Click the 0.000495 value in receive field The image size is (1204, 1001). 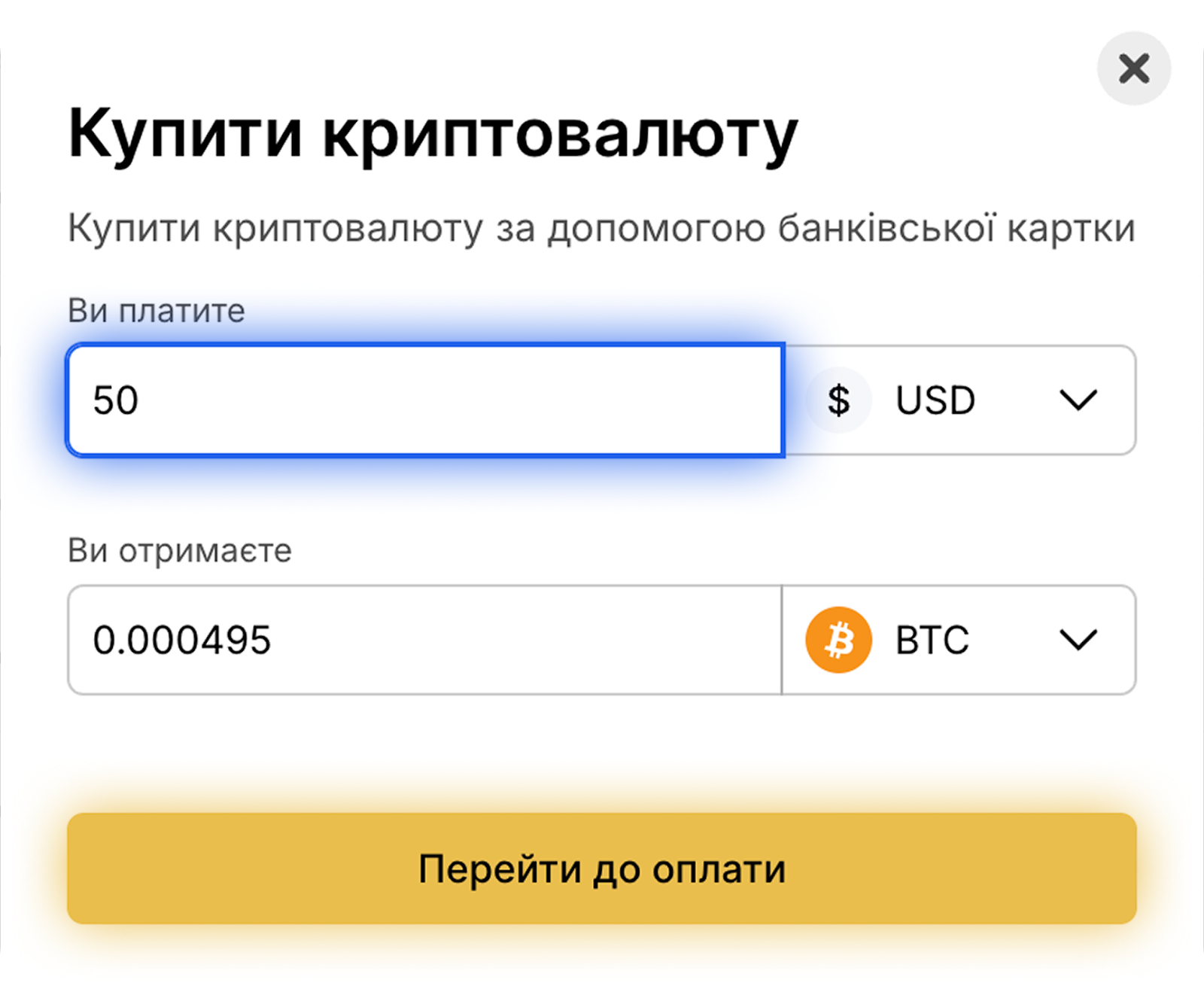click(181, 640)
